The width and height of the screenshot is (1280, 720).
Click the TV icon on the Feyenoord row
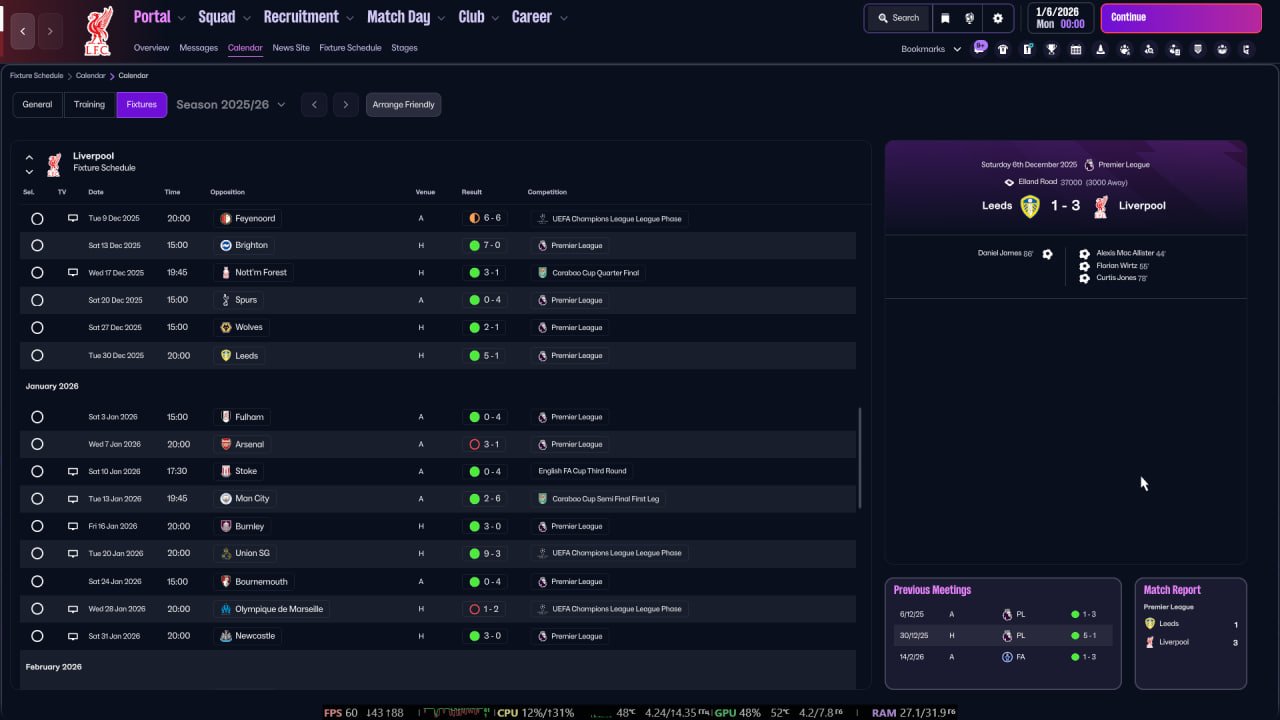coord(73,218)
